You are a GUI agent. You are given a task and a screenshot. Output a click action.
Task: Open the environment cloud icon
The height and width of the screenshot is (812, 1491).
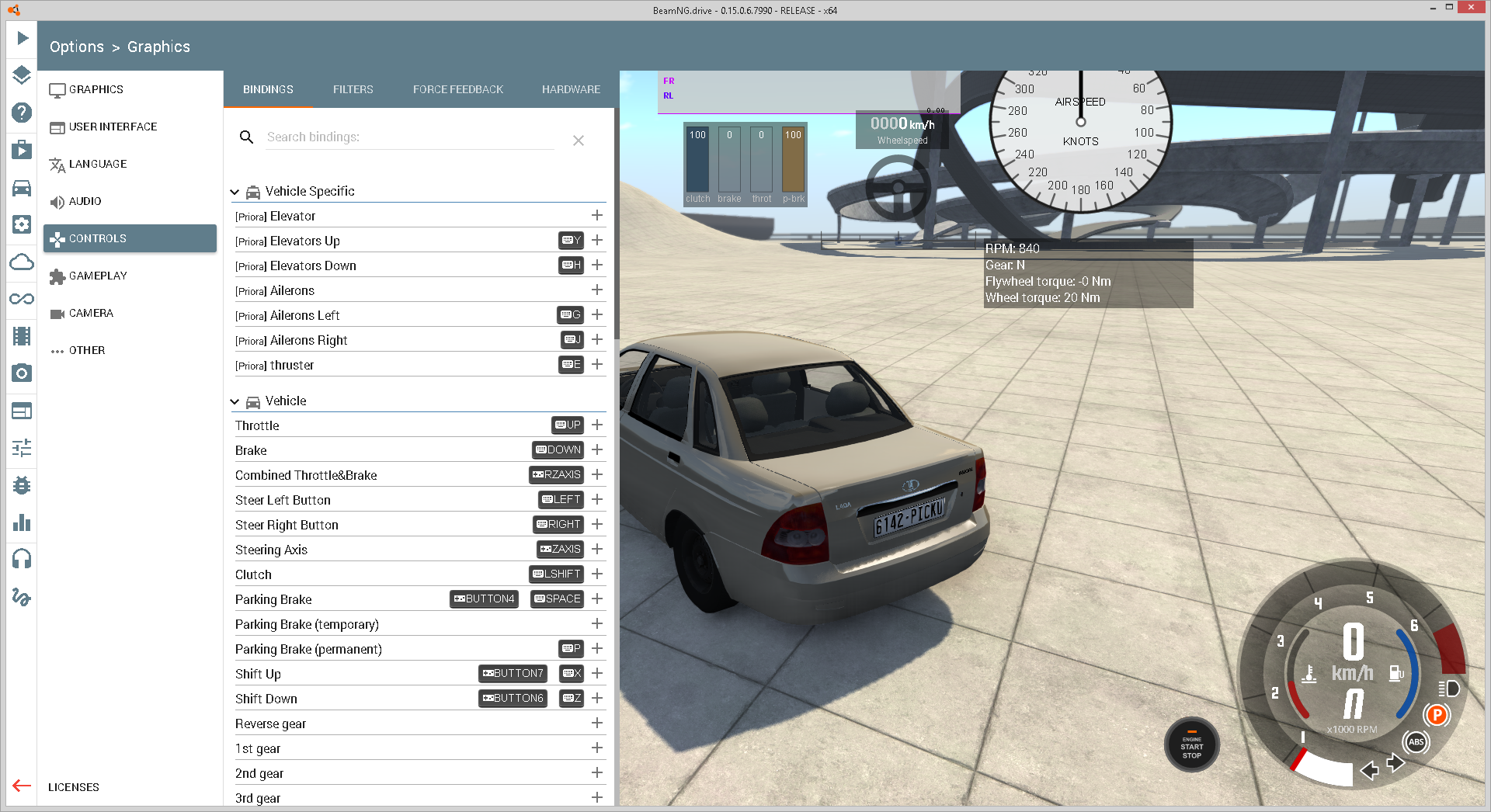pyautogui.click(x=22, y=262)
